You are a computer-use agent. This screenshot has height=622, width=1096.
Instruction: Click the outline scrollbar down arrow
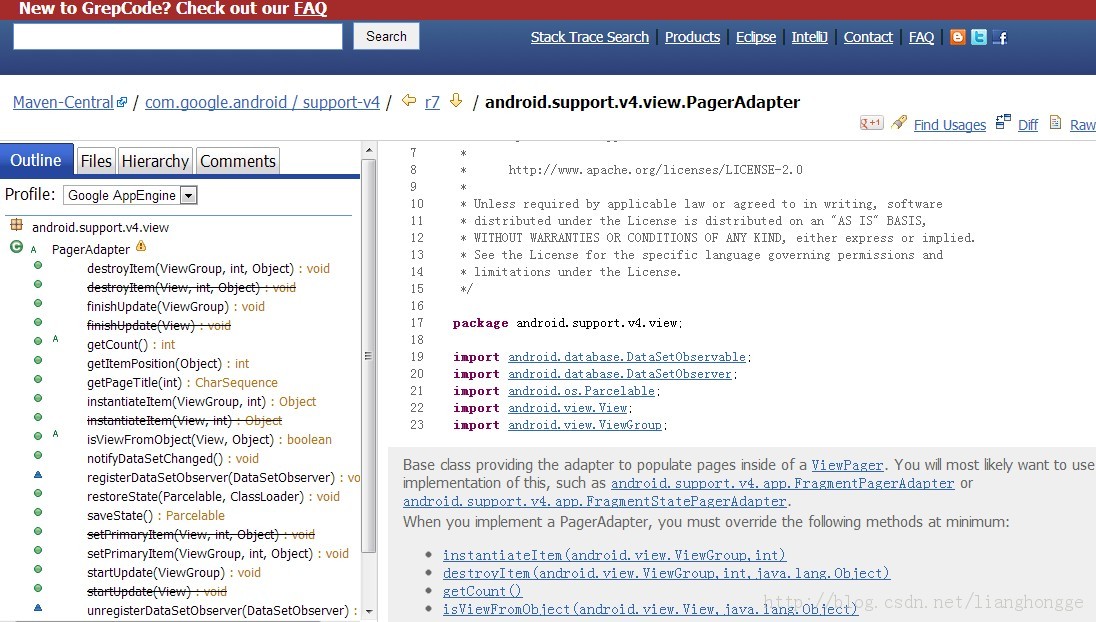pyautogui.click(x=369, y=612)
